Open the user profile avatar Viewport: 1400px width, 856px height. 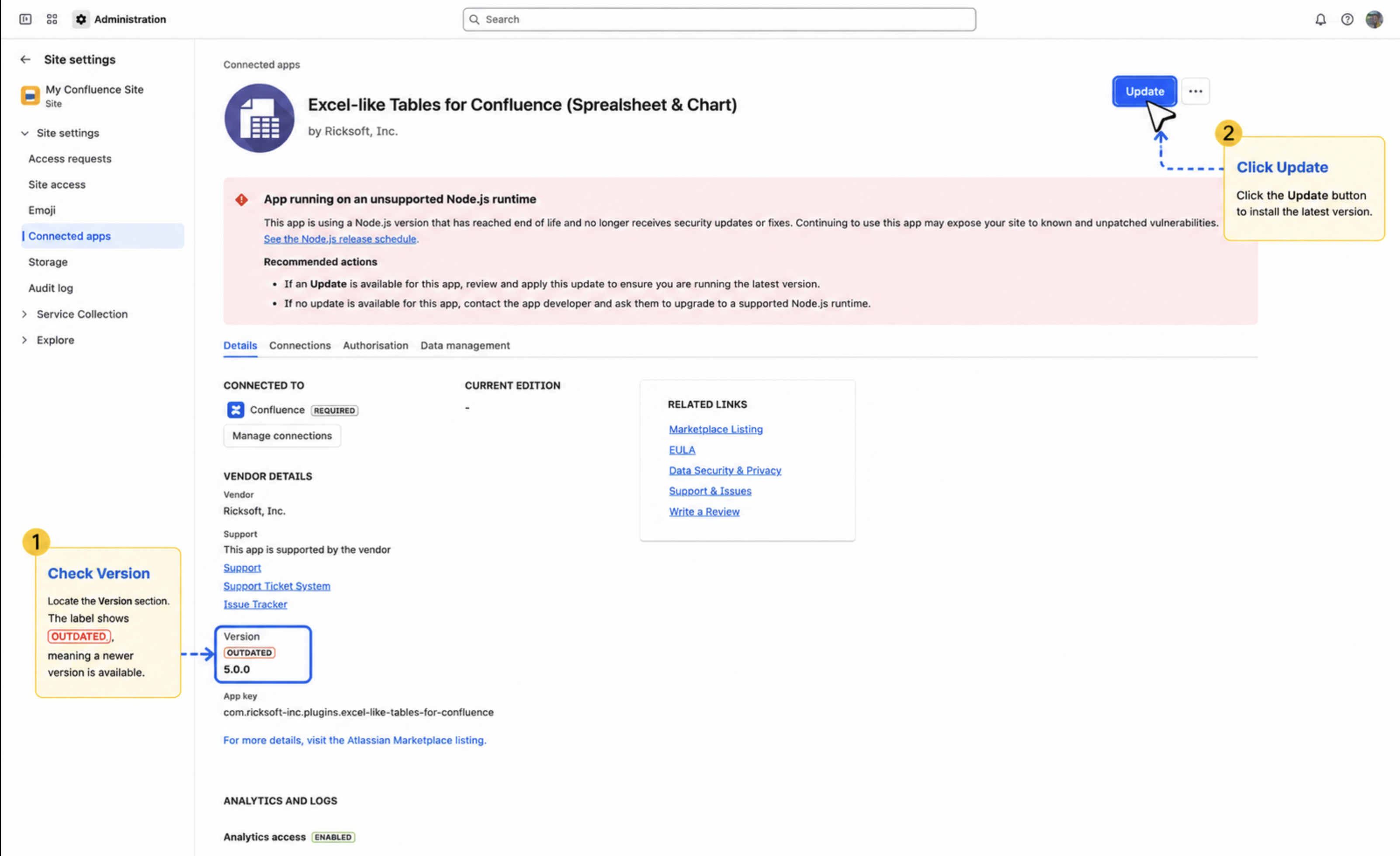point(1374,19)
